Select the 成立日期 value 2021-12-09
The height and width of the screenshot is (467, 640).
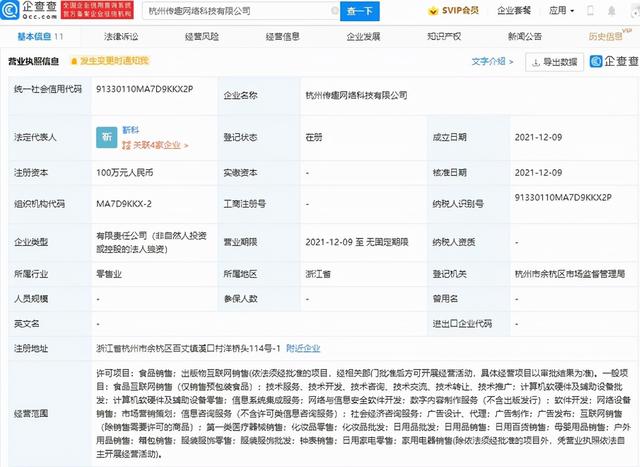coord(538,137)
